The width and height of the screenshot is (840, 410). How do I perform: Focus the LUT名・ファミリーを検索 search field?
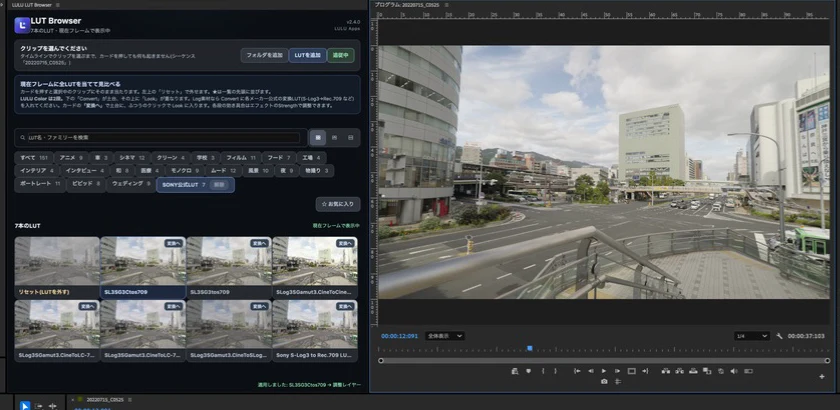(x=161, y=138)
